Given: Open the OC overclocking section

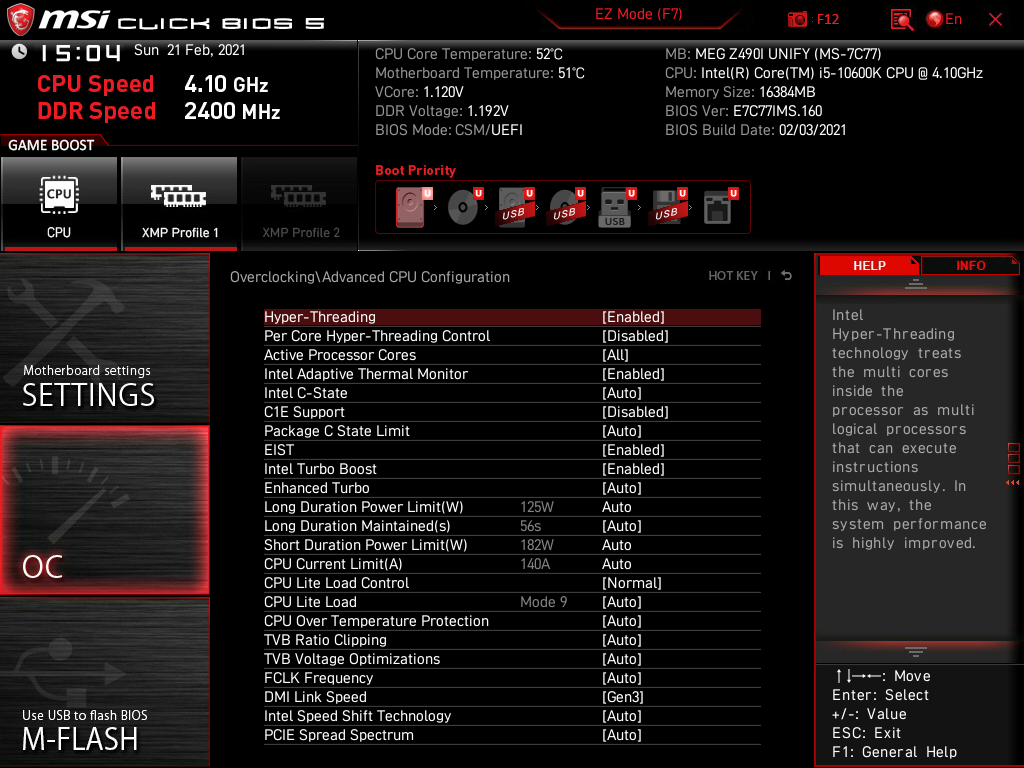Looking at the screenshot, I should click(104, 510).
